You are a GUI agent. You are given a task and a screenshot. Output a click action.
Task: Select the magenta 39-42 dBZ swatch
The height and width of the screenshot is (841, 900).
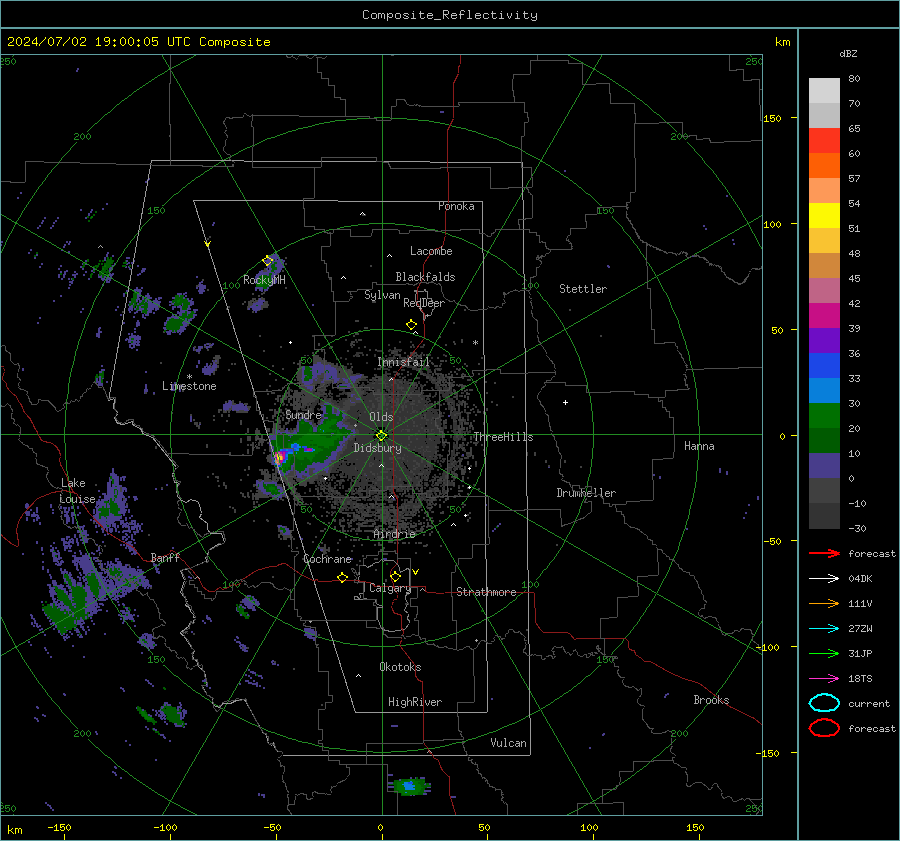[824, 316]
